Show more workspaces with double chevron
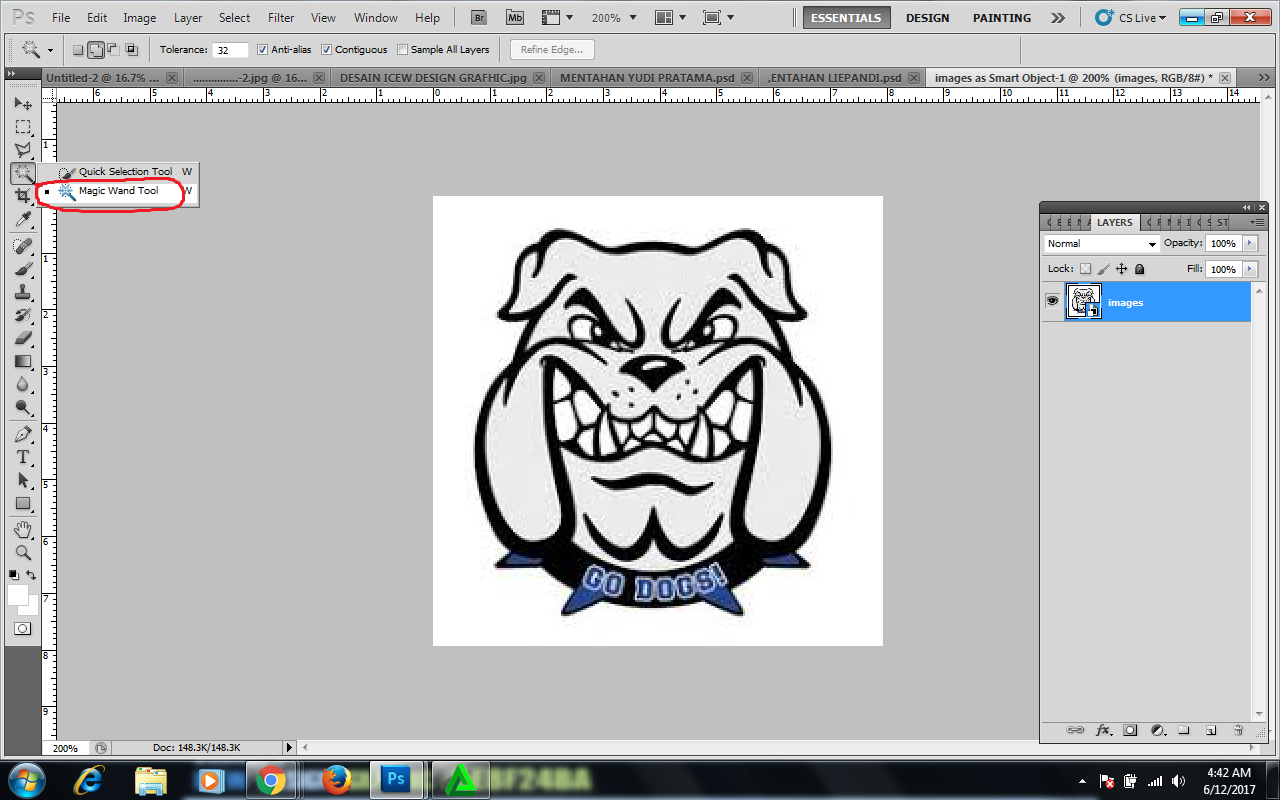 1058,18
